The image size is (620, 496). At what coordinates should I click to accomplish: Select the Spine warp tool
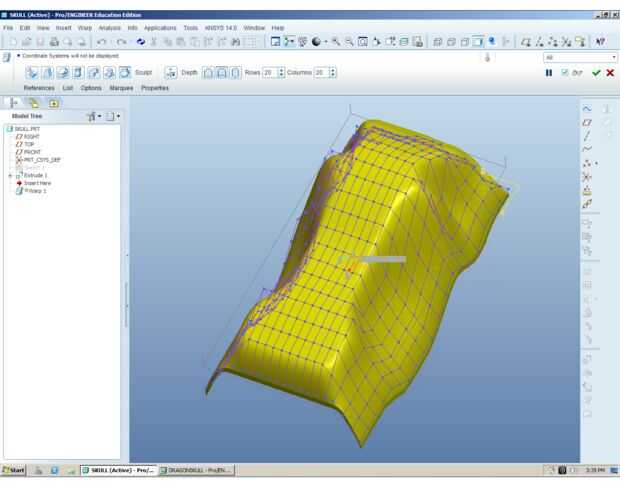tap(63, 72)
